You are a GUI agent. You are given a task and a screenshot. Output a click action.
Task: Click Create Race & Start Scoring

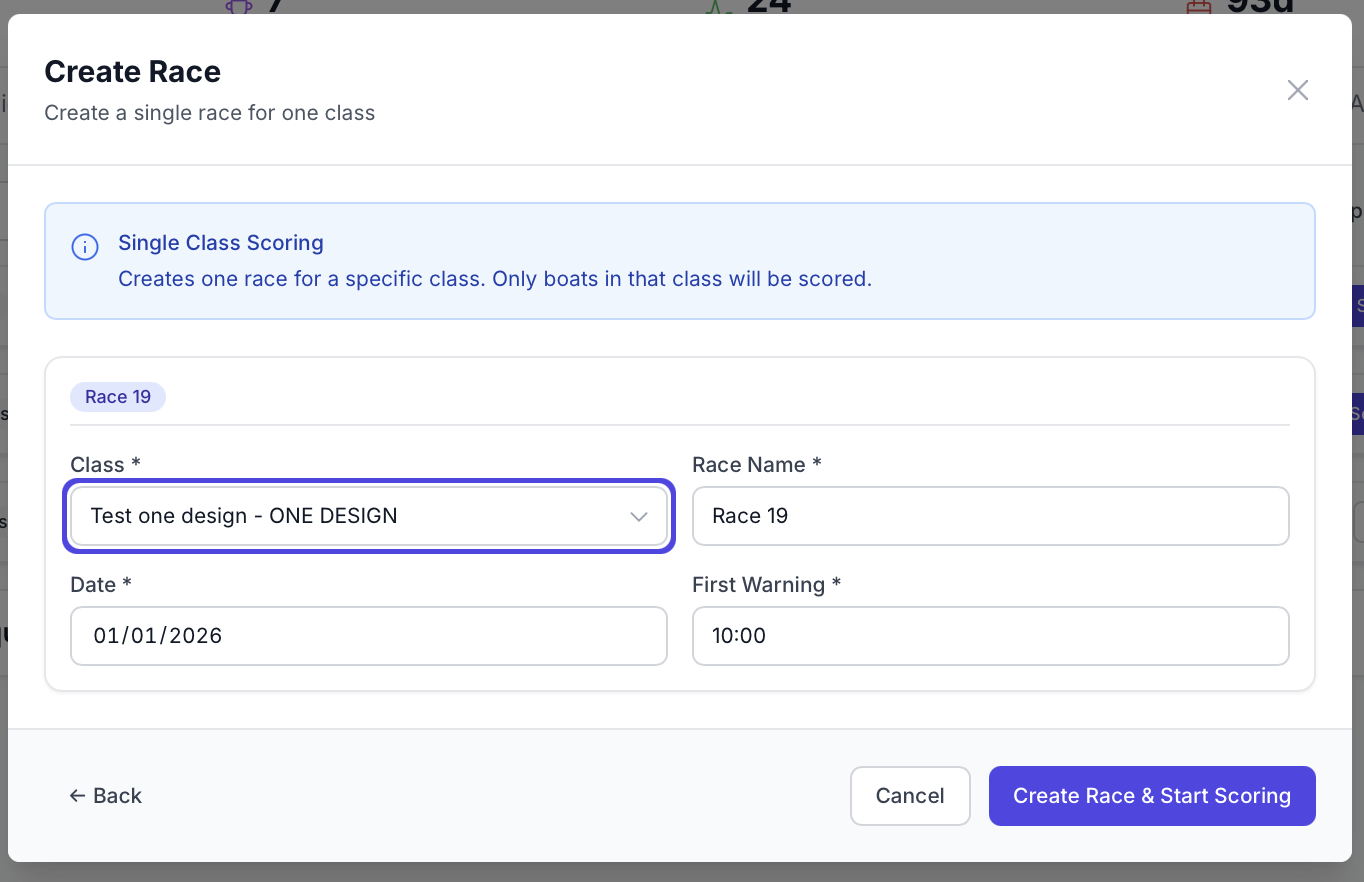(1151, 796)
